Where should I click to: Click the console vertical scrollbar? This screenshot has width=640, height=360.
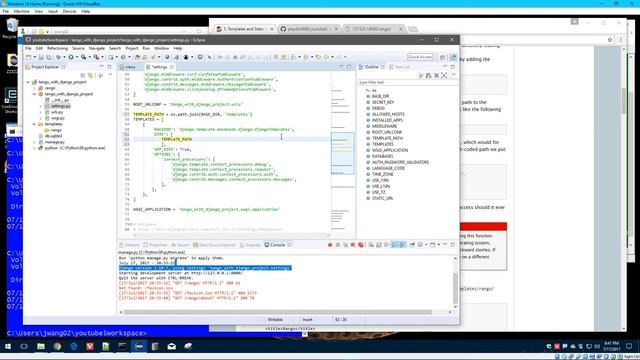click(455, 282)
